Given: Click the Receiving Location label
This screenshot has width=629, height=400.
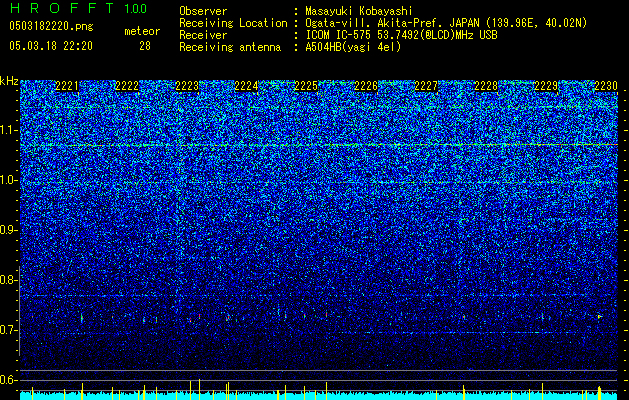Looking at the screenshot, I should 233,23.
